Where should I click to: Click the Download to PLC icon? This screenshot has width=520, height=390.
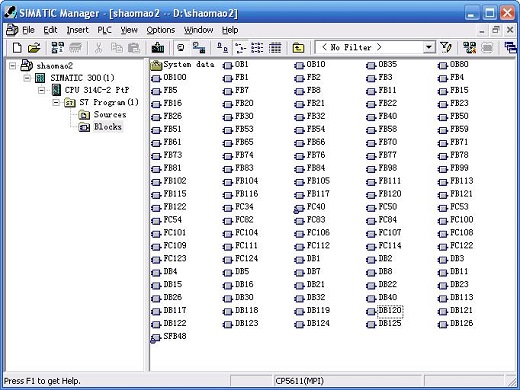click(x=158, y=48)
